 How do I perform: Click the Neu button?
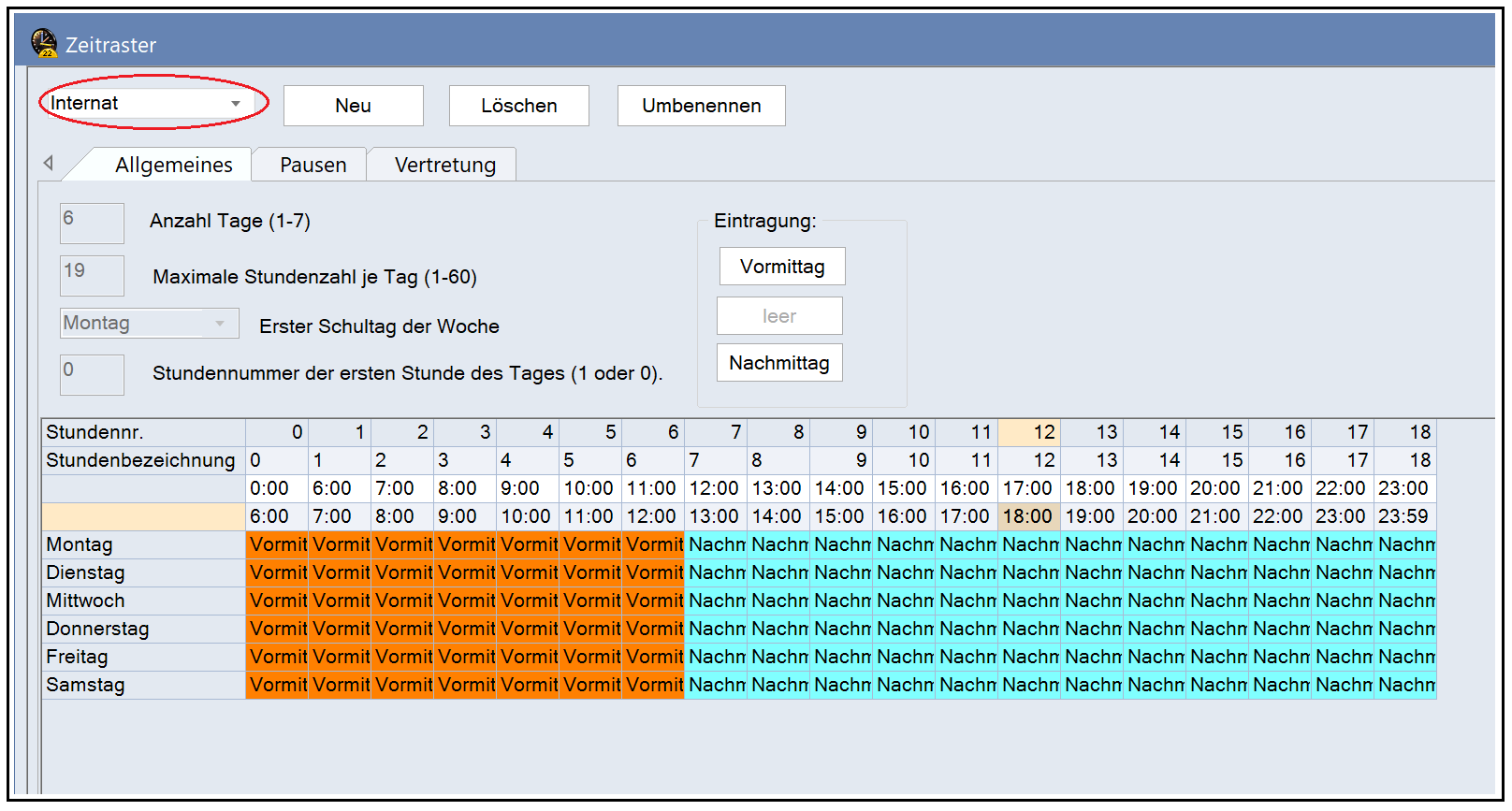pyautogui.click(x=353, y=106)
